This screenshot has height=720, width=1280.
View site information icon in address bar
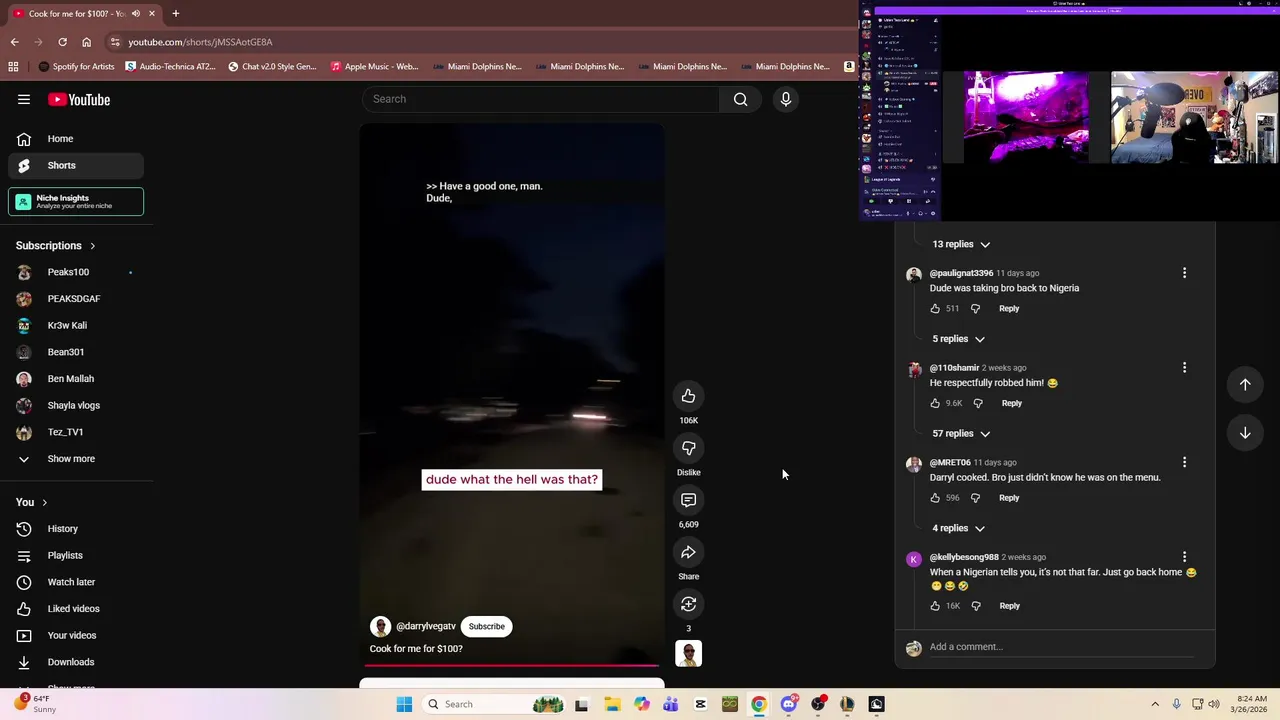pyautogui.click(x=115, y=42)
